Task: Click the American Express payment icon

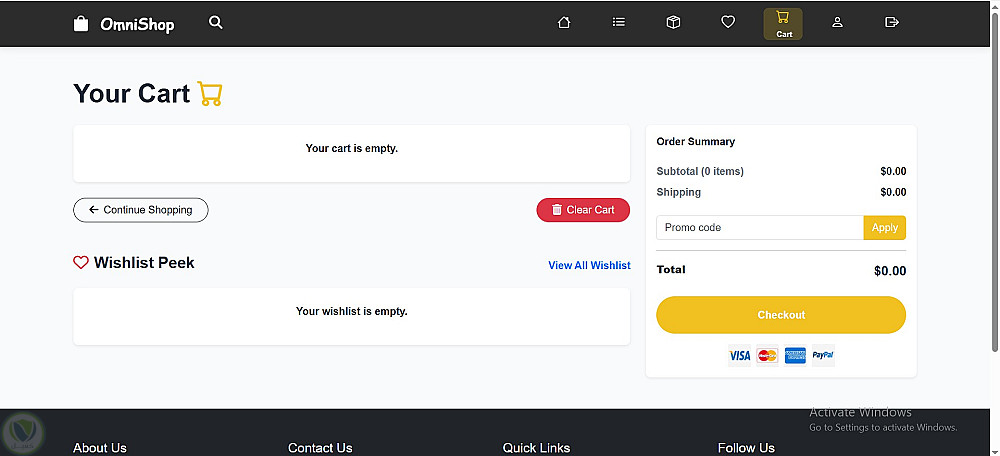Action: click(795, 355)
